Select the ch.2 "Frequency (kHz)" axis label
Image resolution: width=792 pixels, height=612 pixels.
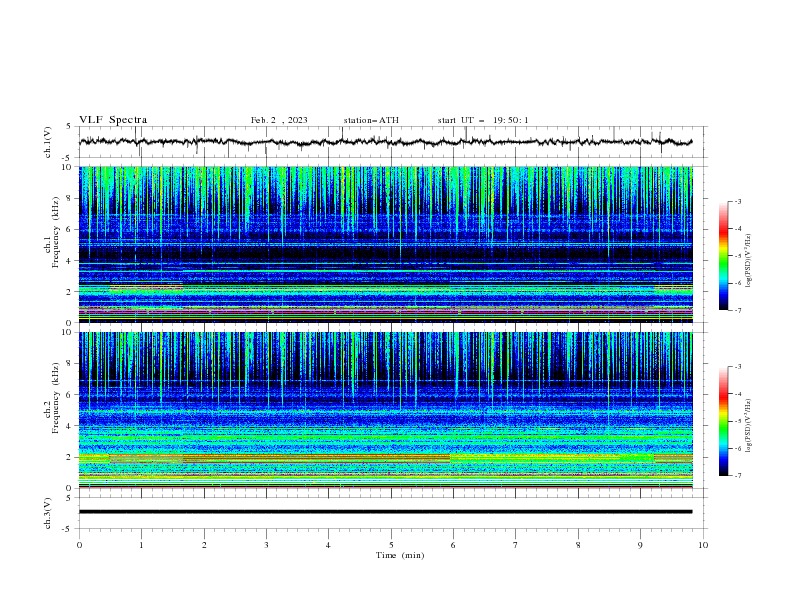(x=55, y=397)
